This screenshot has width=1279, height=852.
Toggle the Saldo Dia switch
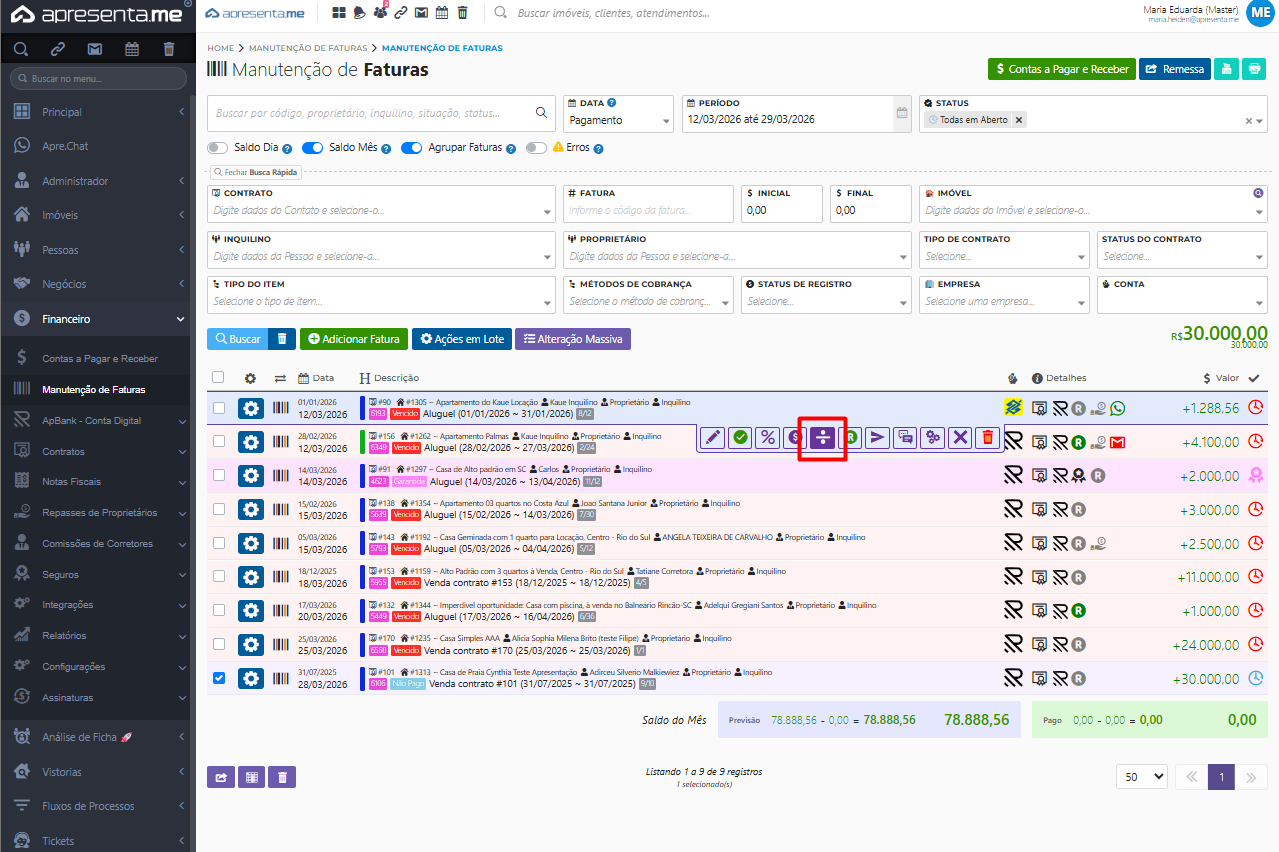tap(218, 148)
